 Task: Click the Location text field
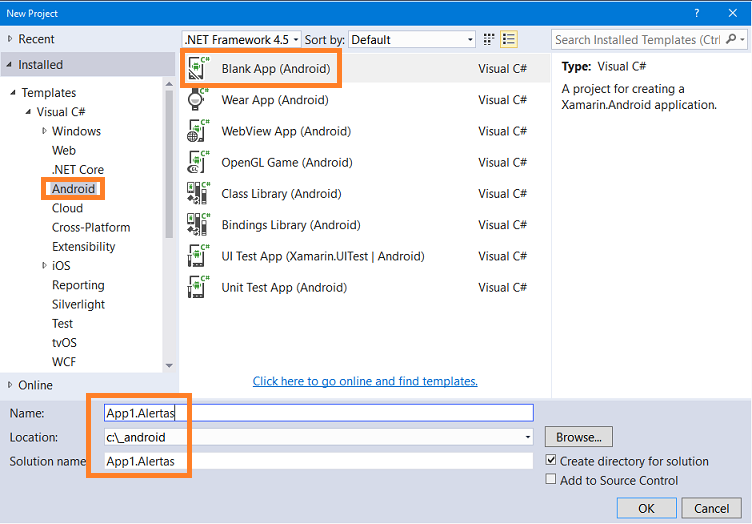click(313, 437)
